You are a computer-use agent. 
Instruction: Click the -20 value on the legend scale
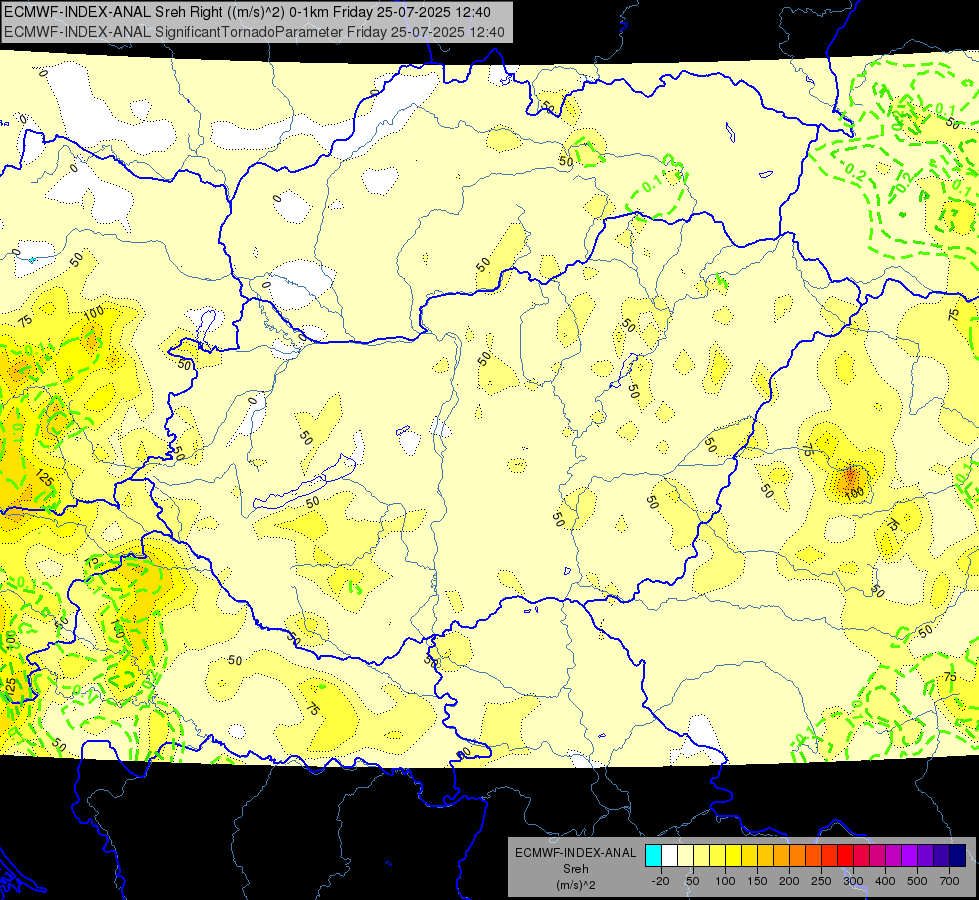[x=660, y=881]
